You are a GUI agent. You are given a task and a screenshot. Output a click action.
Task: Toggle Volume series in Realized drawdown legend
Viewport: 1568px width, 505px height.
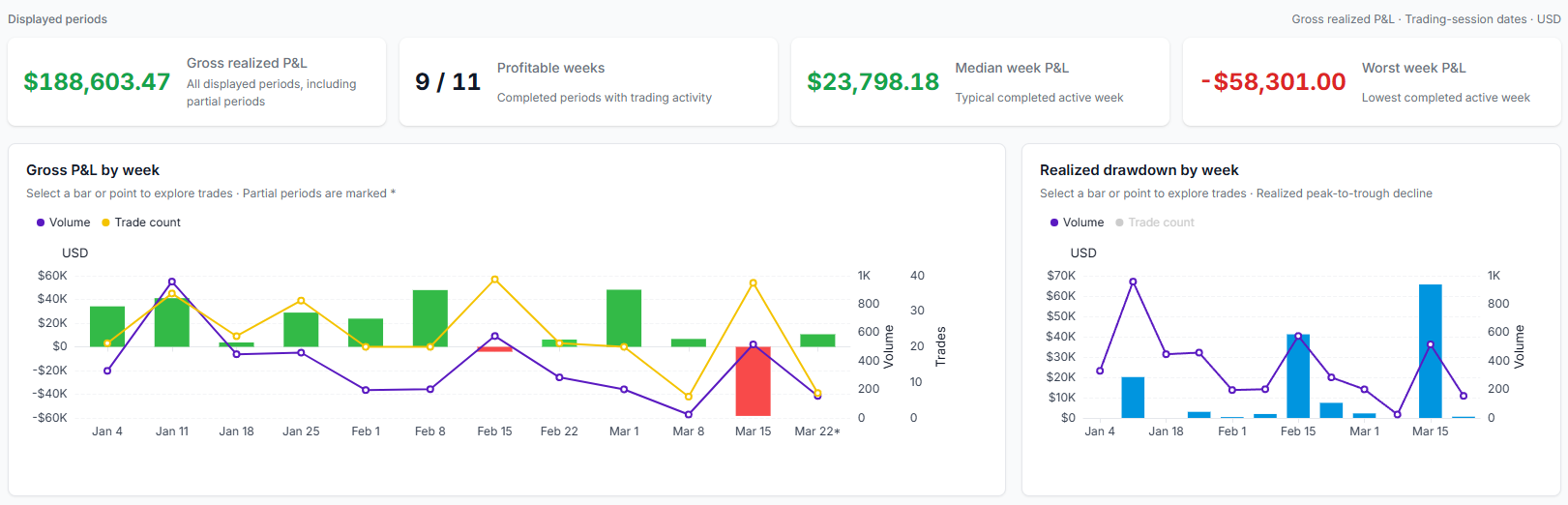1077,223
